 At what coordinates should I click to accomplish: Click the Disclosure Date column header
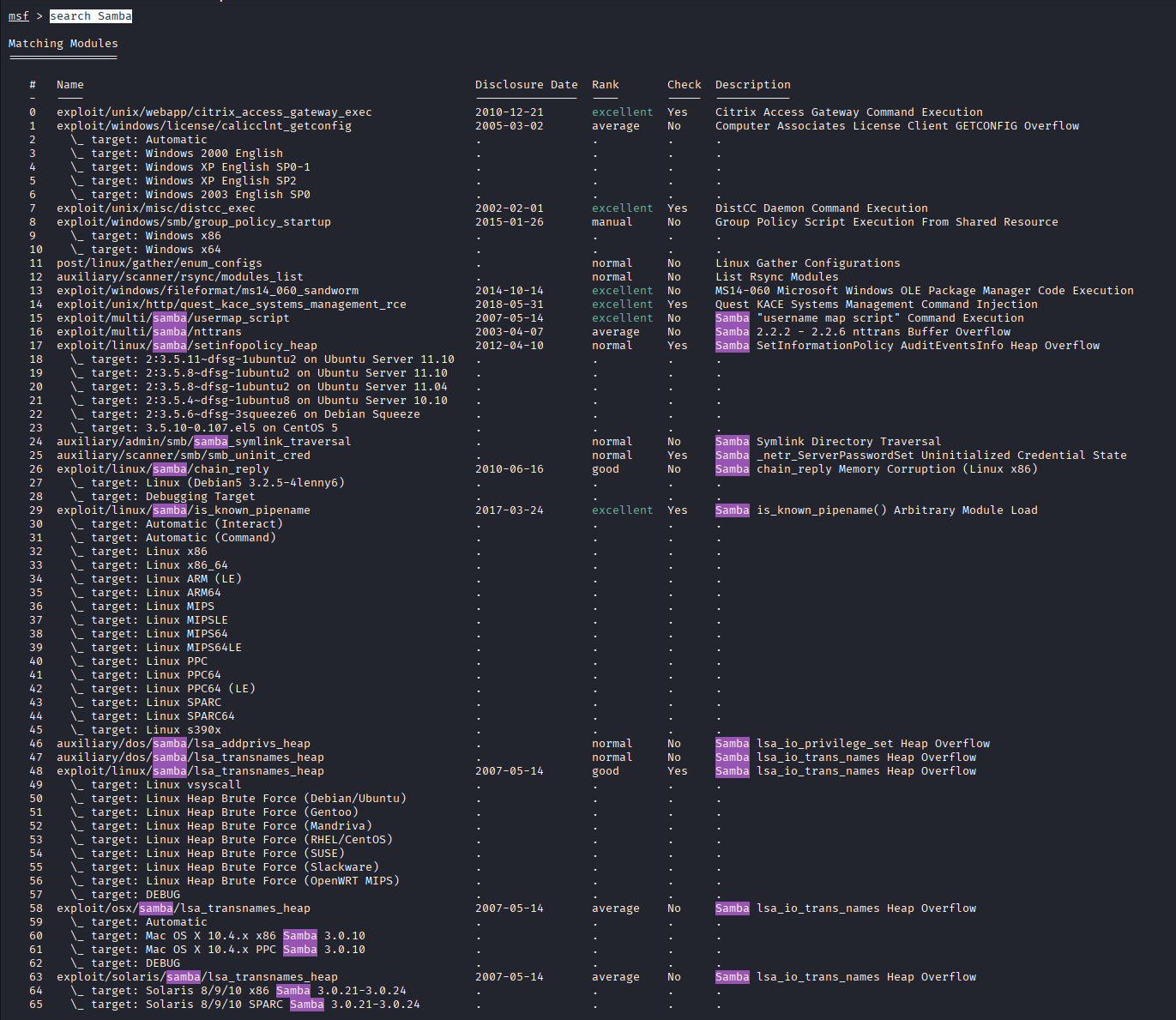coord(526,85)
